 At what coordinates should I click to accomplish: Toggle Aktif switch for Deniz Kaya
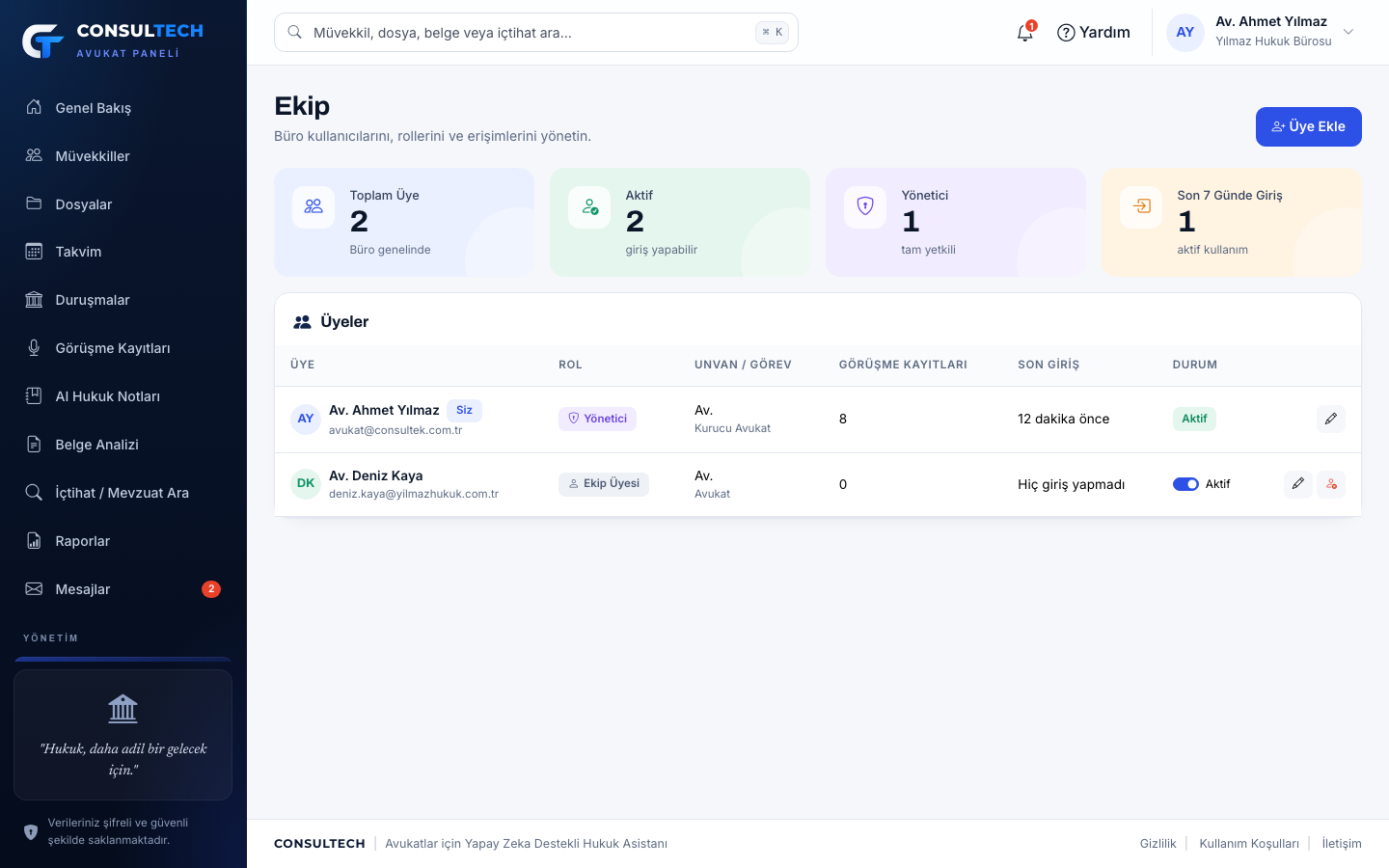tap(1185, 484)
